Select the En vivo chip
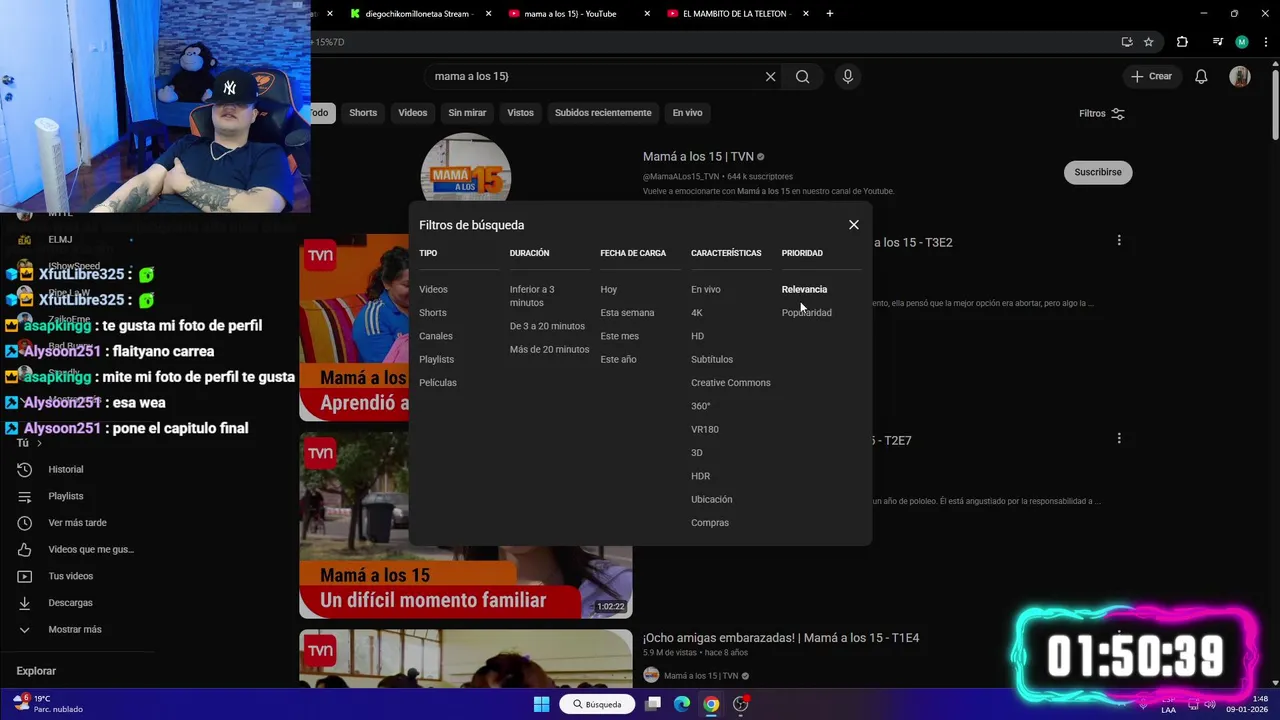This screenshot has width=1280, height=720. click(687, 113)
